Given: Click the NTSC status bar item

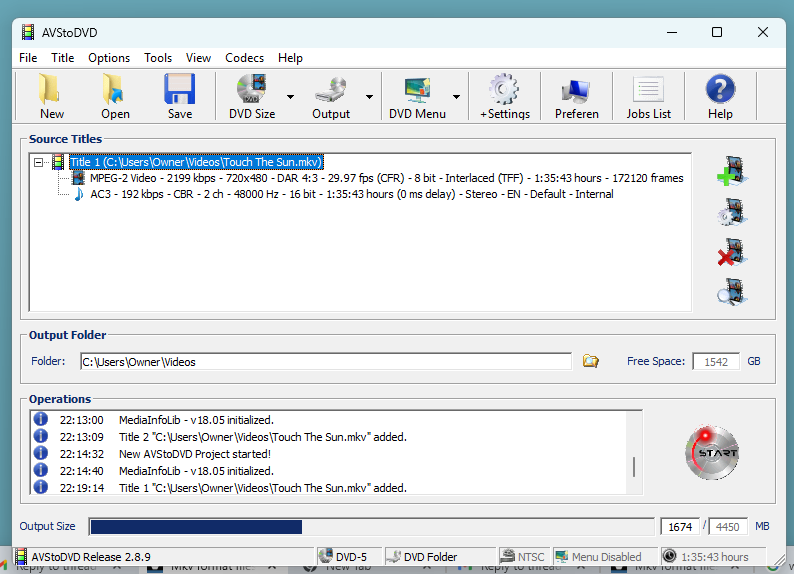Looking at the screenshot, I should click(x=525, y=556).
